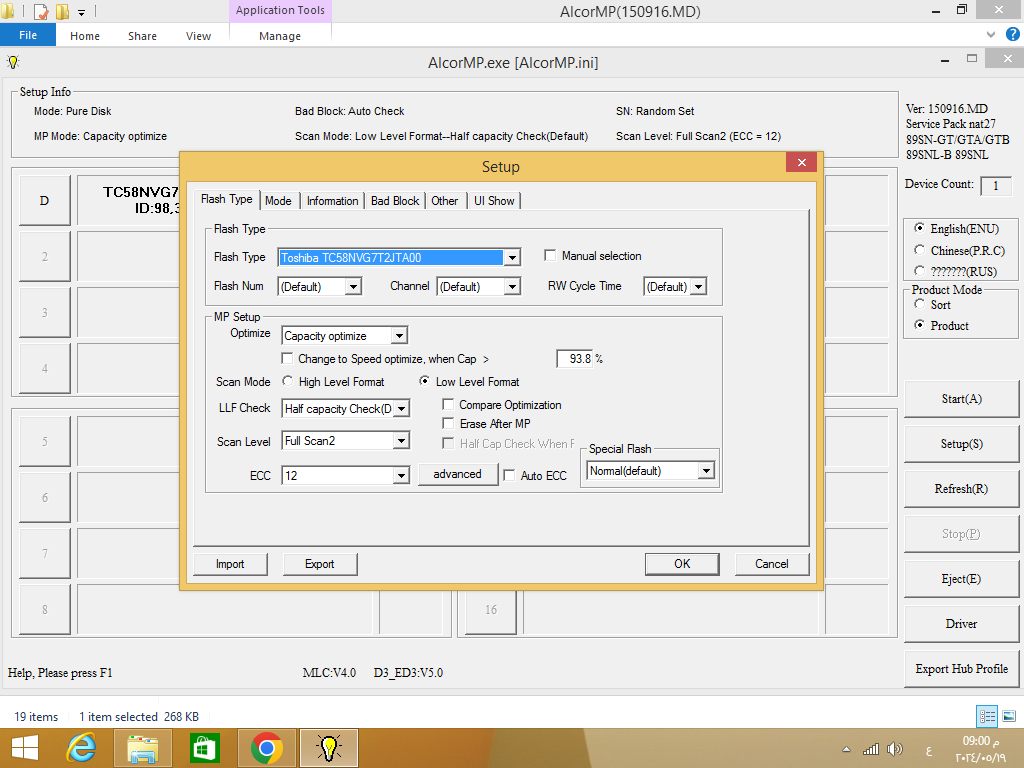1024x768 pixels.
Task: Open the File ribbon menu
Action: click(x=28, y=35)
